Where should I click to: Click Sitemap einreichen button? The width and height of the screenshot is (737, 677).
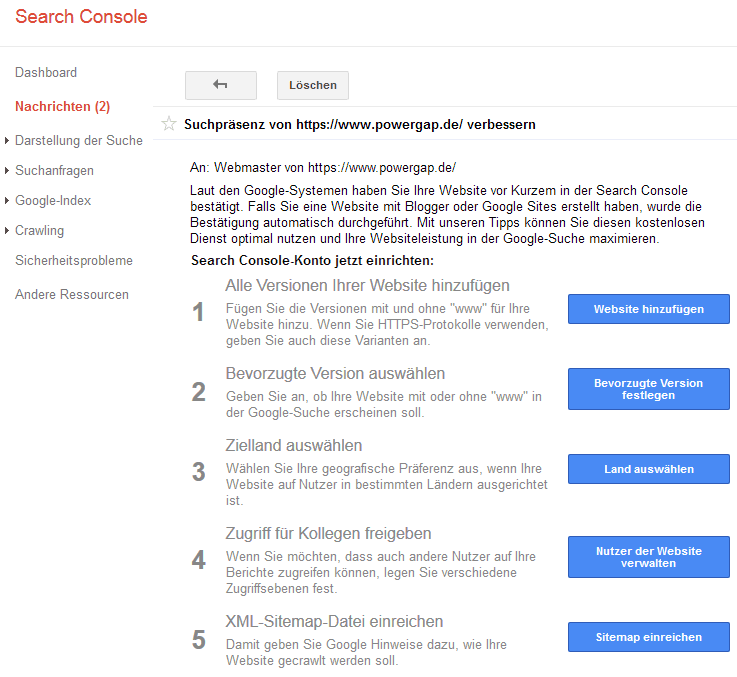click(x=649, y=637)
